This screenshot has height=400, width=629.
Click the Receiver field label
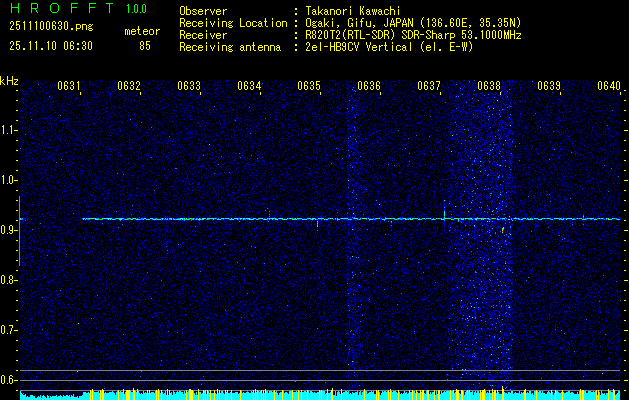(203, 35)
